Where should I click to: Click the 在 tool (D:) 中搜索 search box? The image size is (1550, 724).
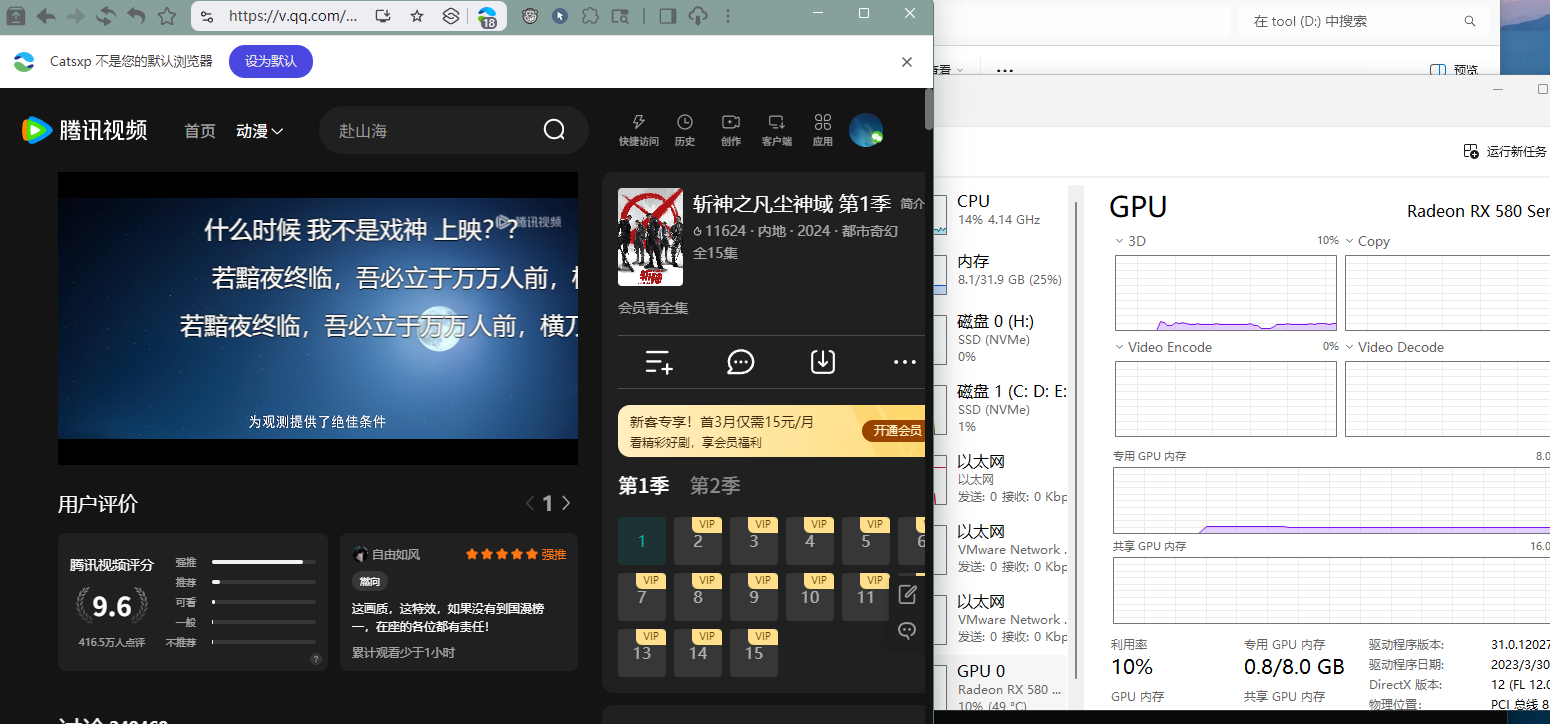1362,21
